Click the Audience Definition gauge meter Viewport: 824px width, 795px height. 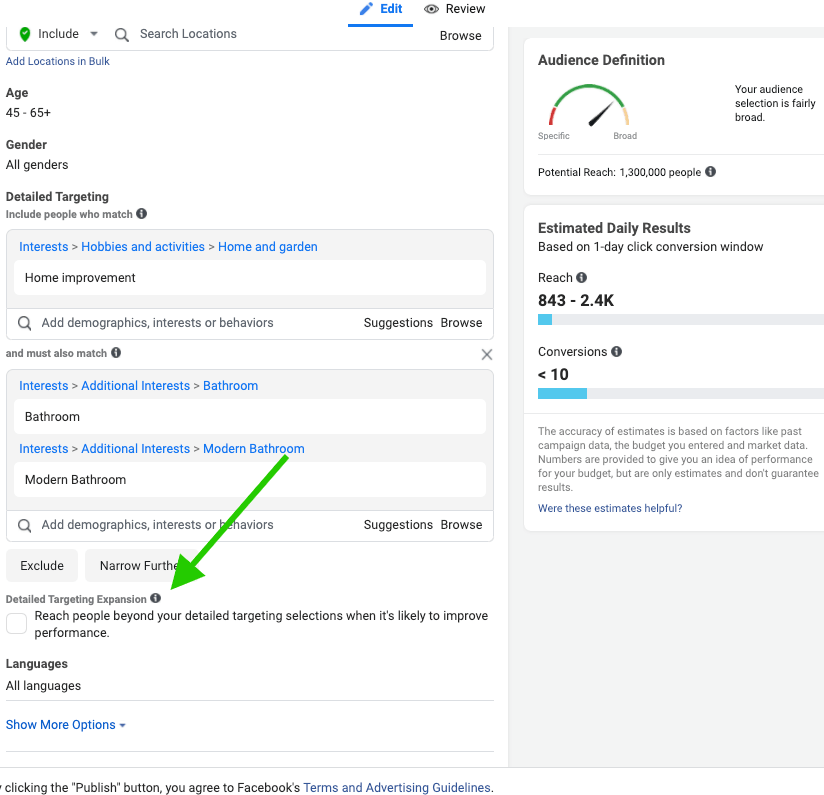[x=588, y=108]
